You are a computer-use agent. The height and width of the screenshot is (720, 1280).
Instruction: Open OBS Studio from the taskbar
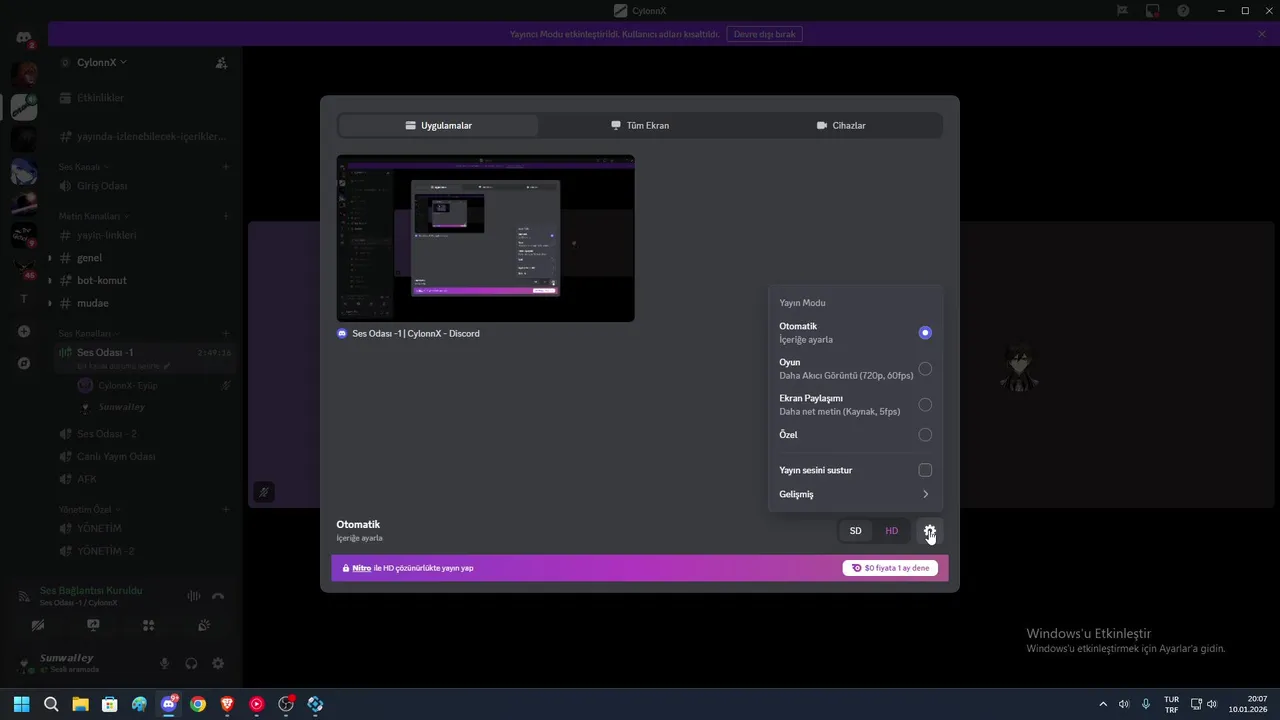pyautogui.click(x=286, y=704)
